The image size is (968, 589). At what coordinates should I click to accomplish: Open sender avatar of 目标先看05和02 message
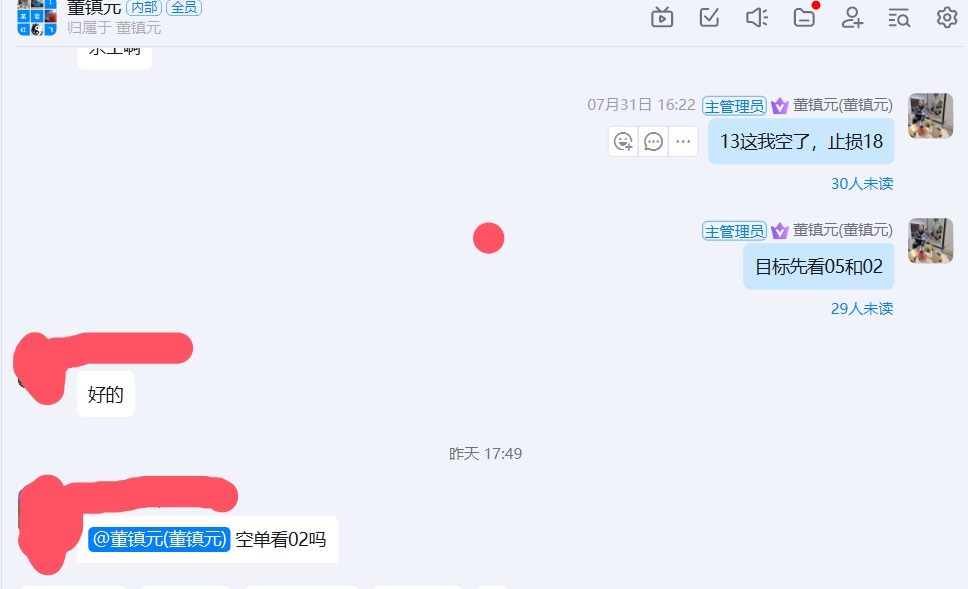pyautogui.click(x=930, y=240)
